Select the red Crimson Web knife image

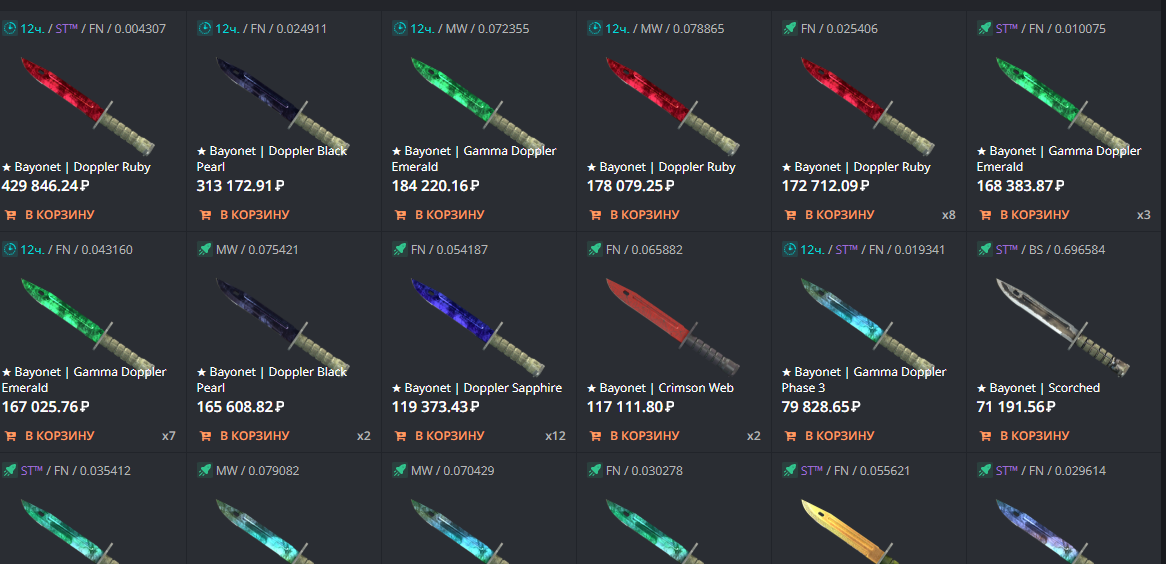point(673,324)
